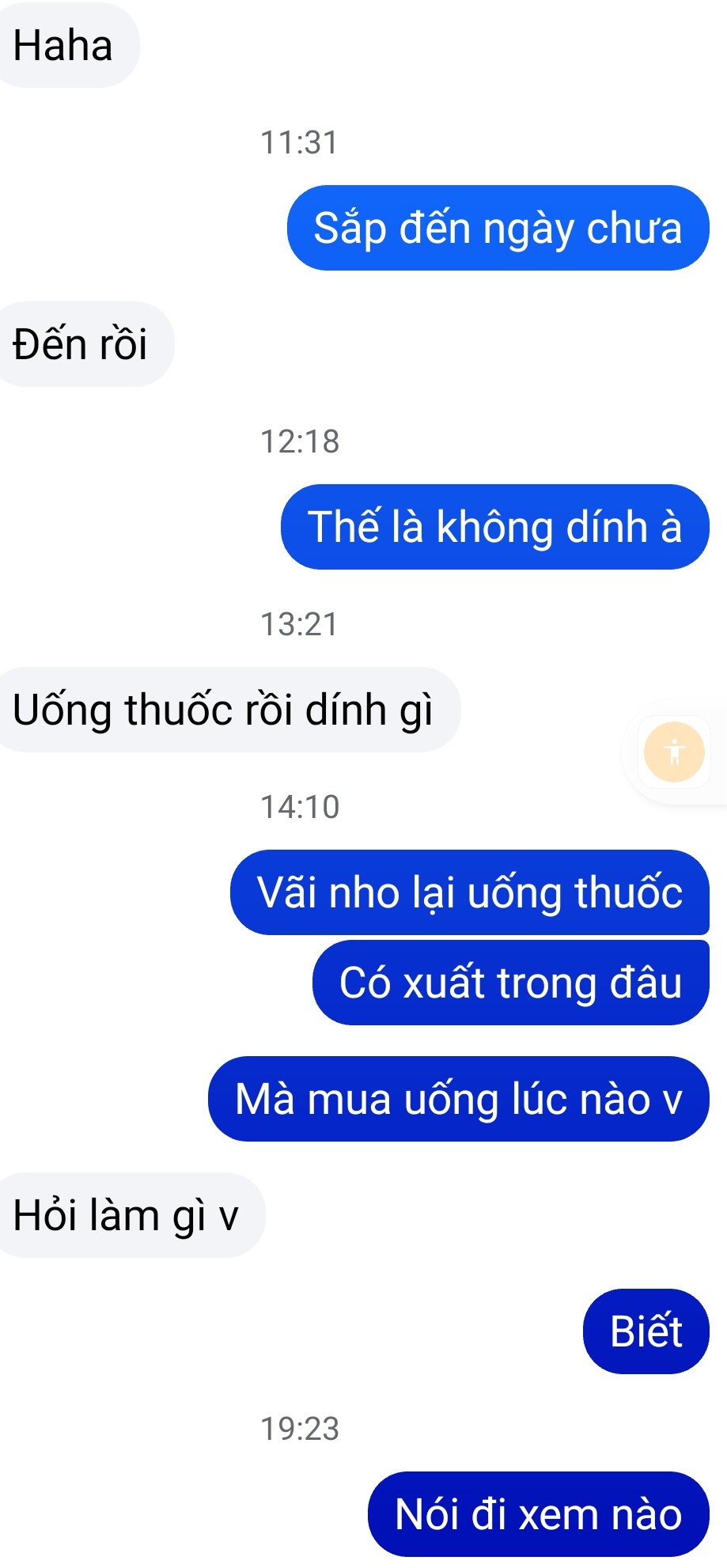Tap the 'Haha' message bubble

(x=67, y=45)
